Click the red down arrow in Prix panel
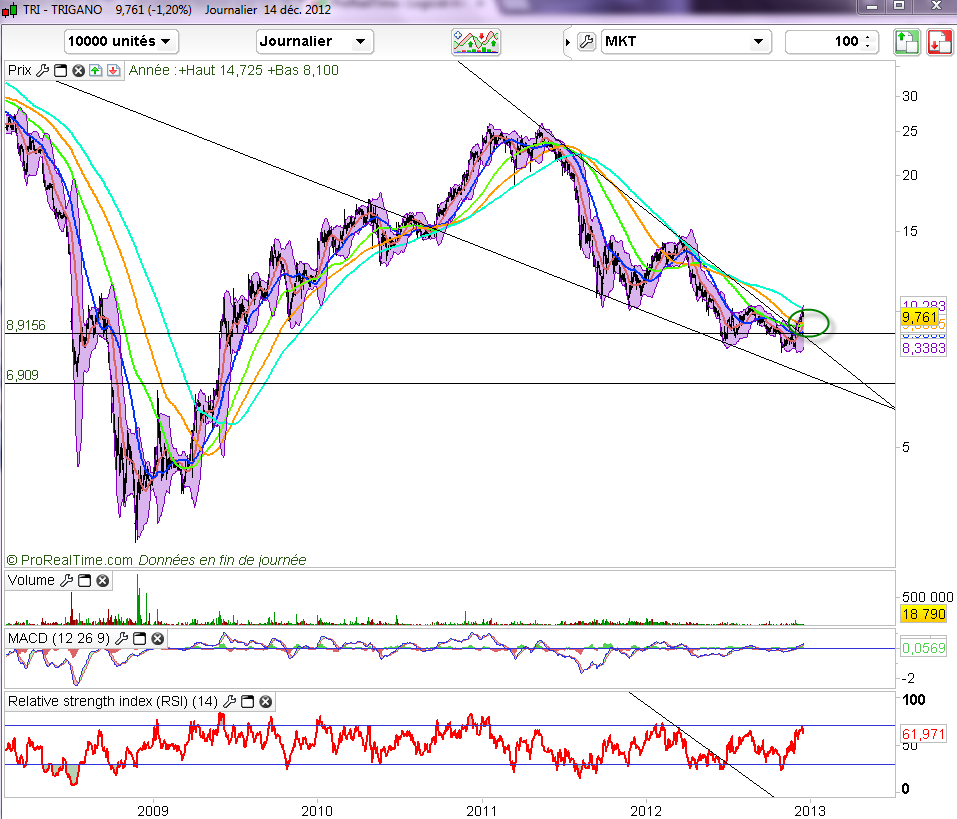This screenshot has width=957, height=819. tap(112, 70)
